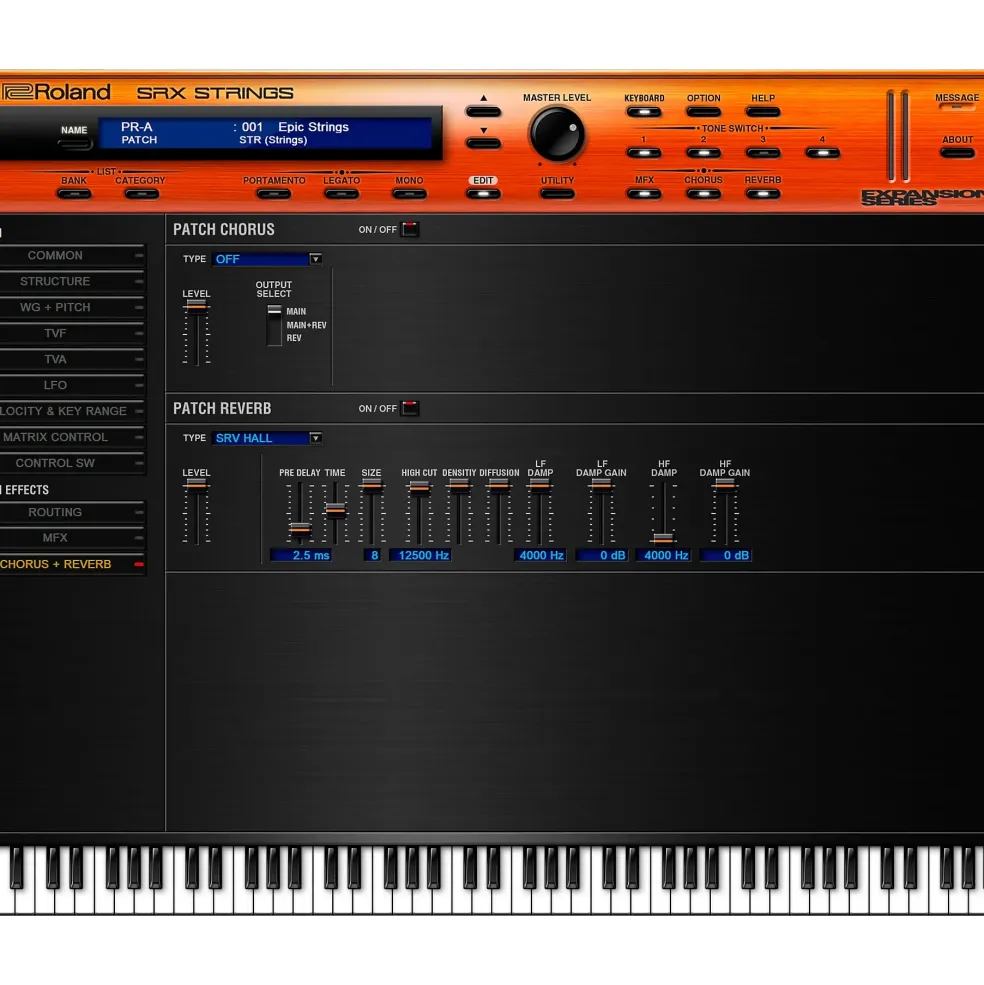The width and height of the screenshot is (984, 985).
Task: Open the TVF edit page
Action: tap(72, 334)
